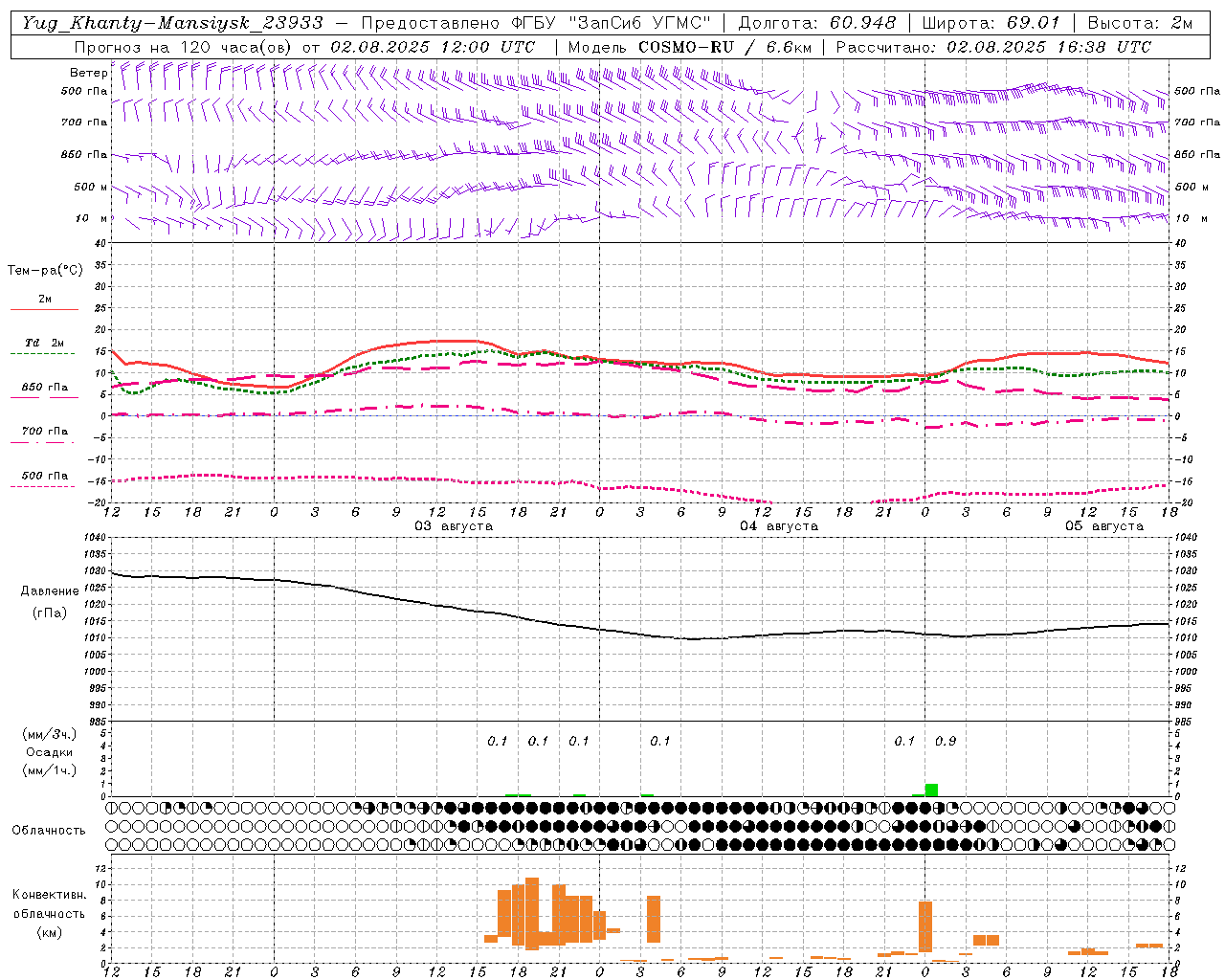The height and width of the screenshot is (980, 1225).
Task: Click the tall green precipitation bar
Action: click(x=931, y=790)
